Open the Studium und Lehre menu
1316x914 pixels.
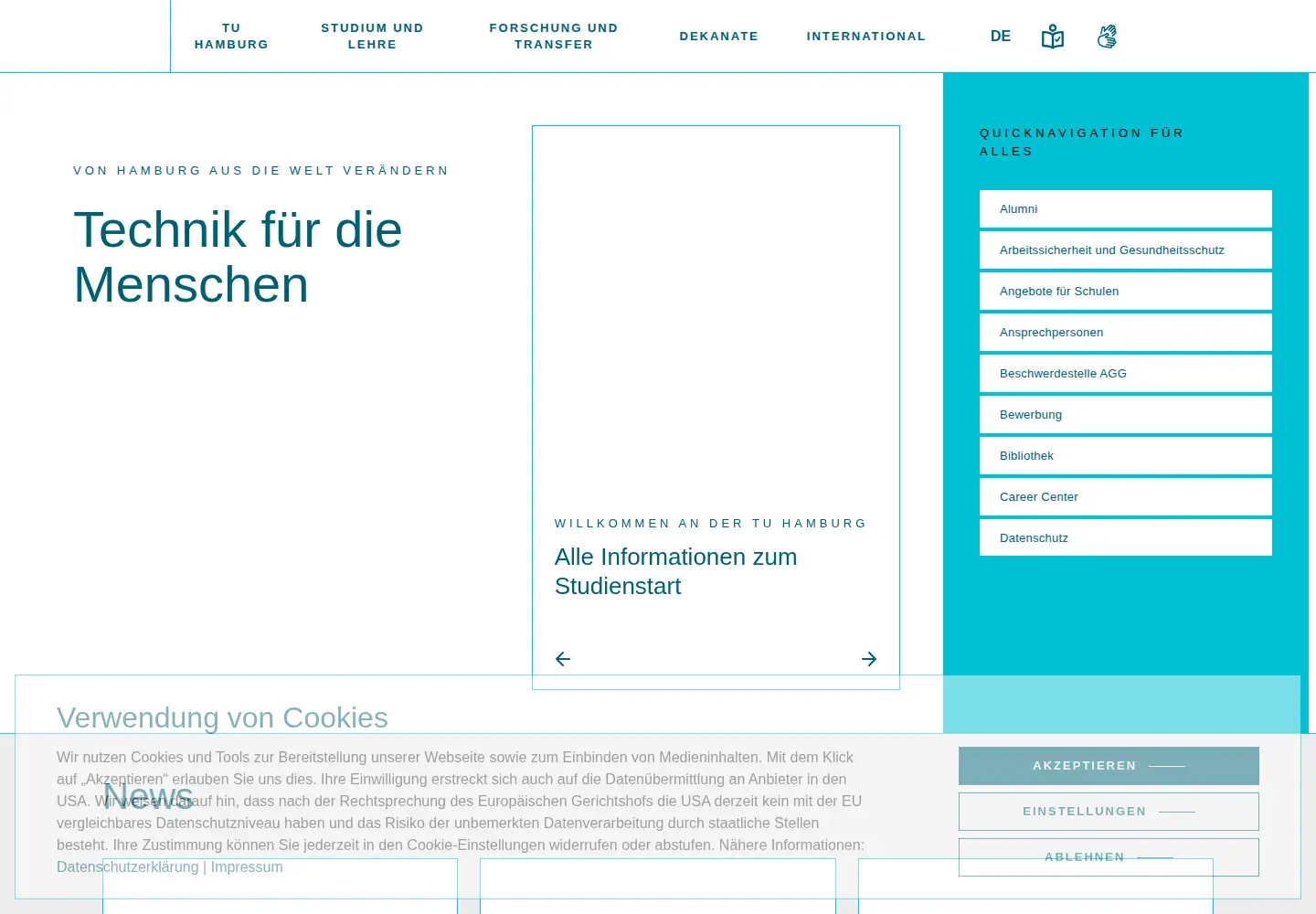tap(372, 37)
